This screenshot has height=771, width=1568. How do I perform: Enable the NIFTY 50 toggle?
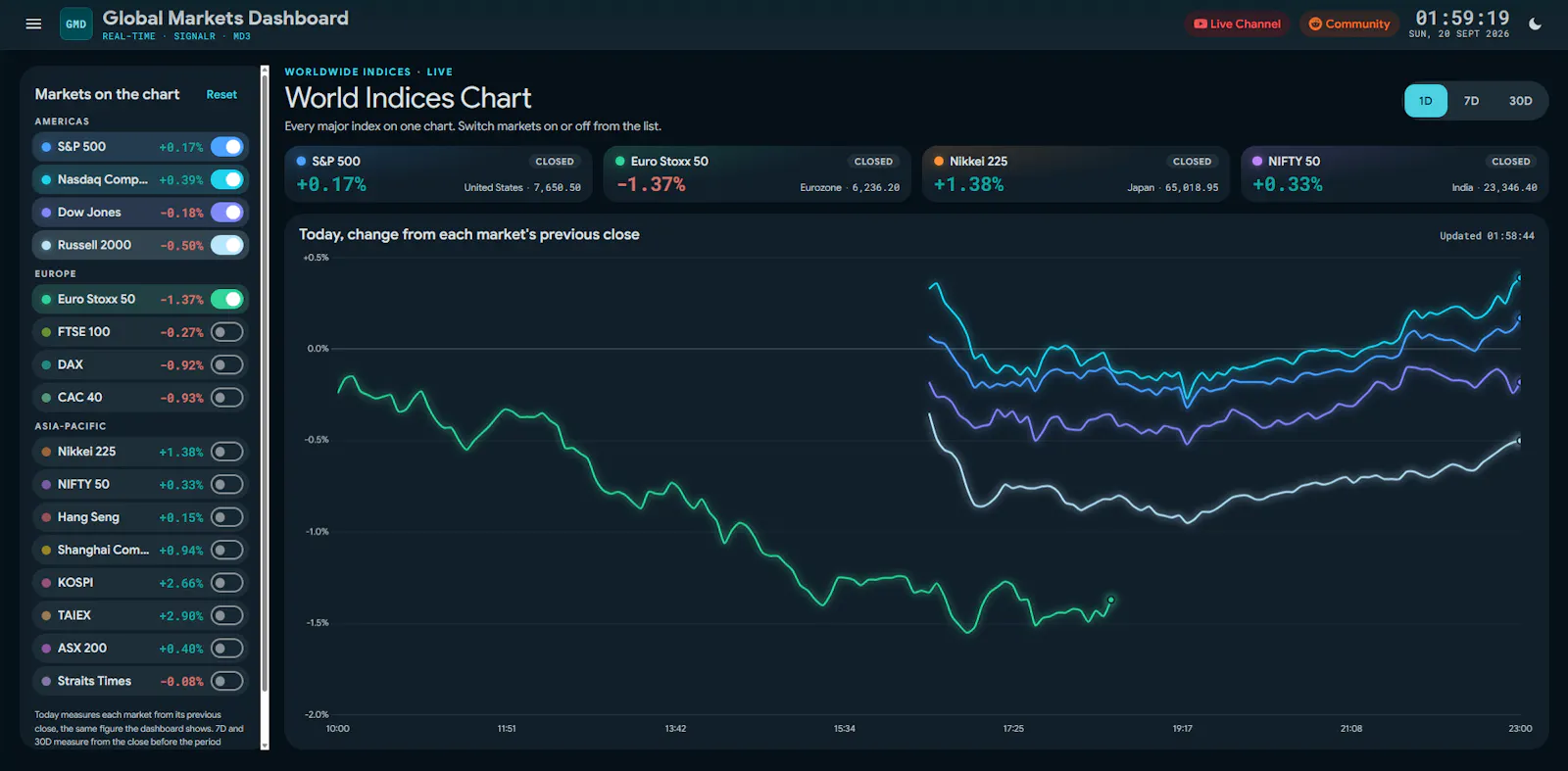tap(227, 484)
